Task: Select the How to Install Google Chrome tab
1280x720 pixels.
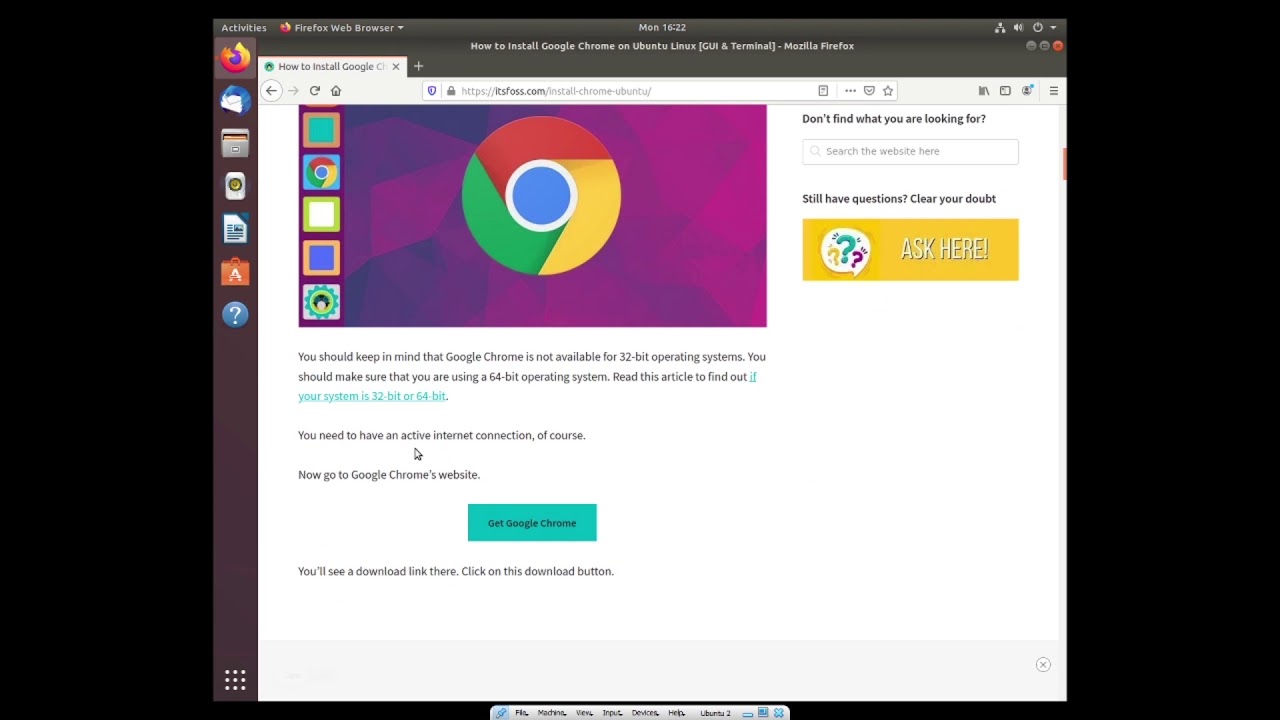Action: (x=332, y=67)
